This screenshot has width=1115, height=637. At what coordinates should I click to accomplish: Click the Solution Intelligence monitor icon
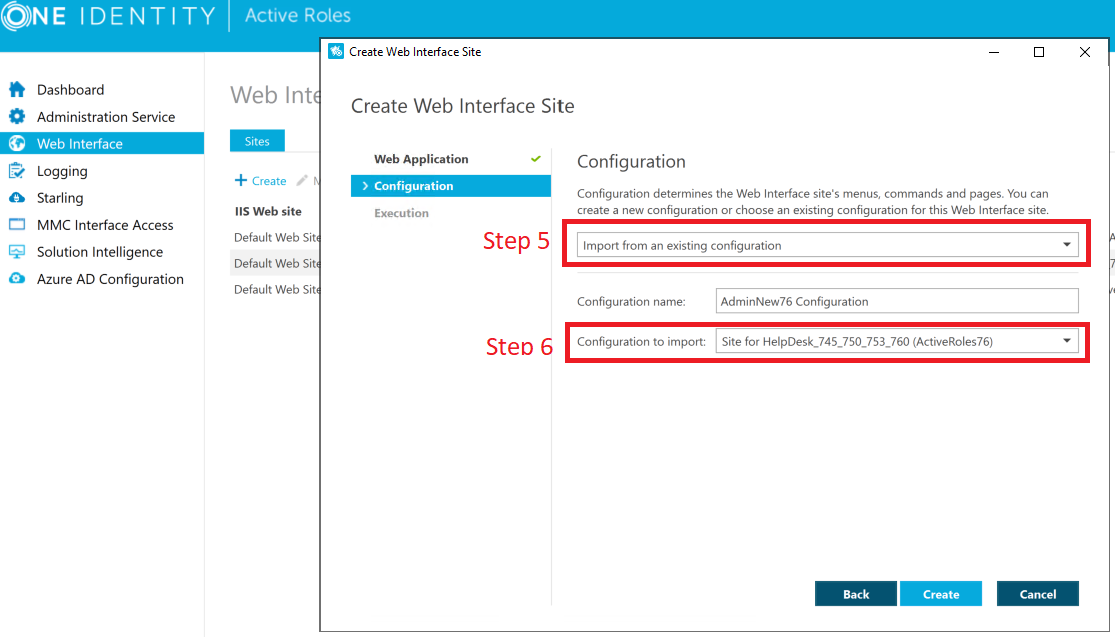(17, 252)
